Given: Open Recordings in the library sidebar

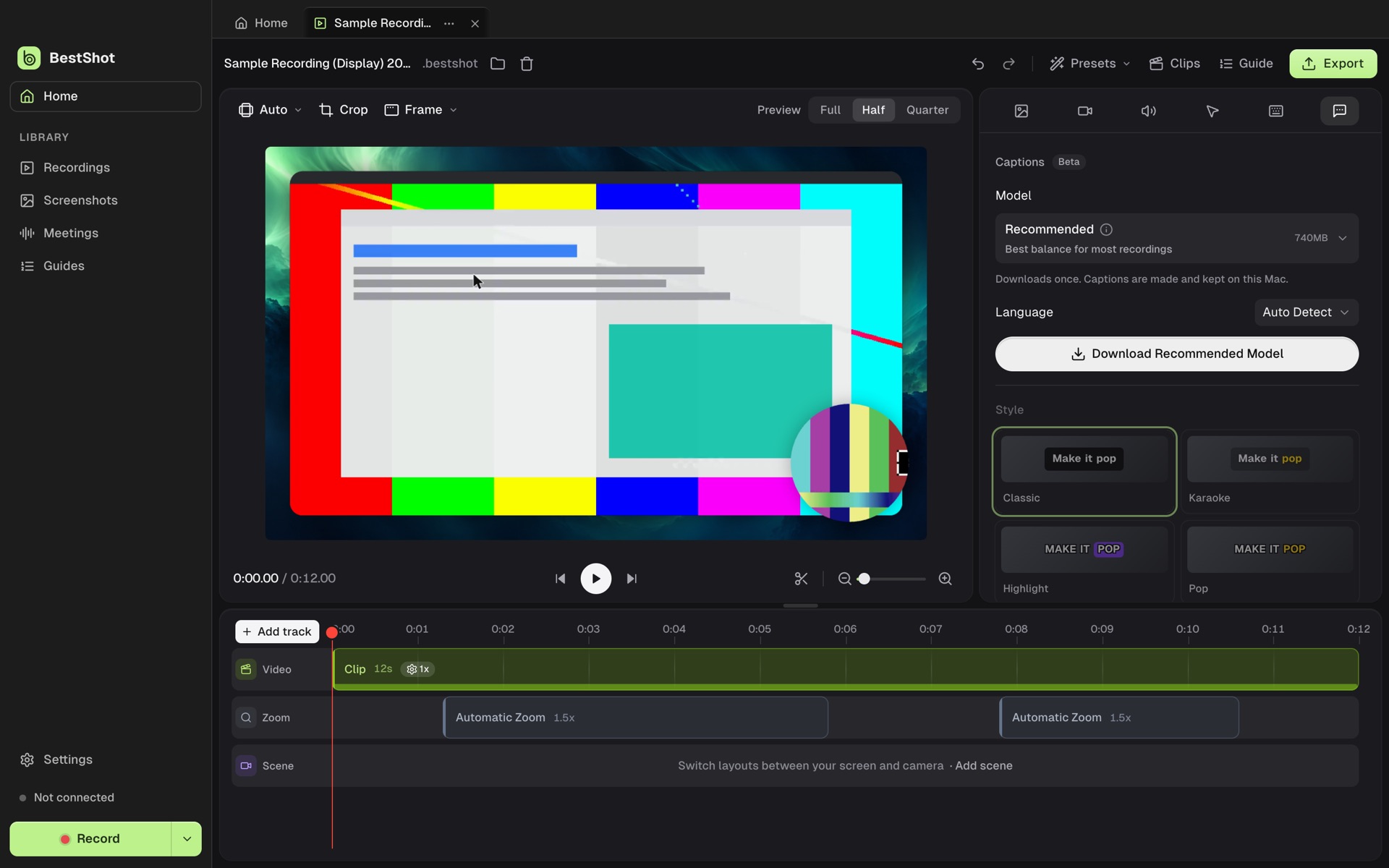Looking at the screenshot, I should pos(106,168).
